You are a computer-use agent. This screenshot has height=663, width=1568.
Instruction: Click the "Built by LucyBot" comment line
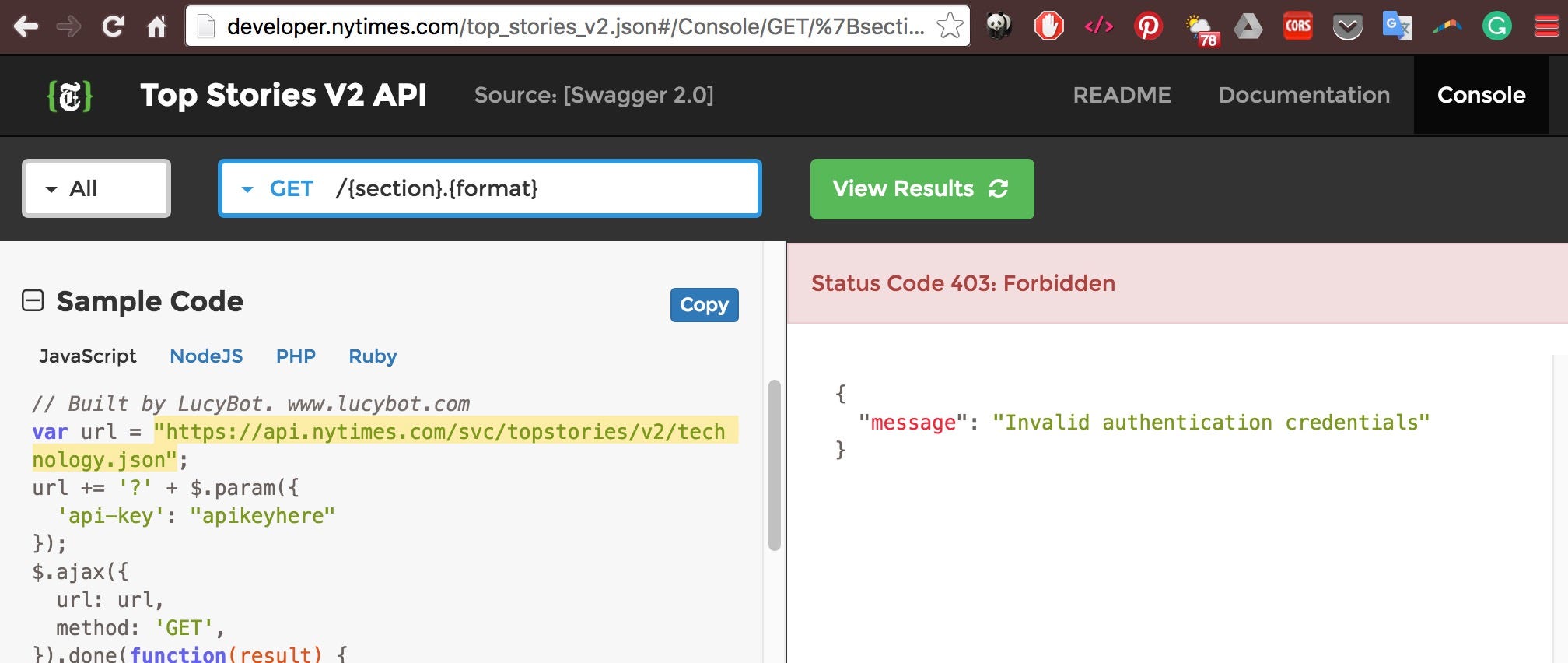coord(250,404)
